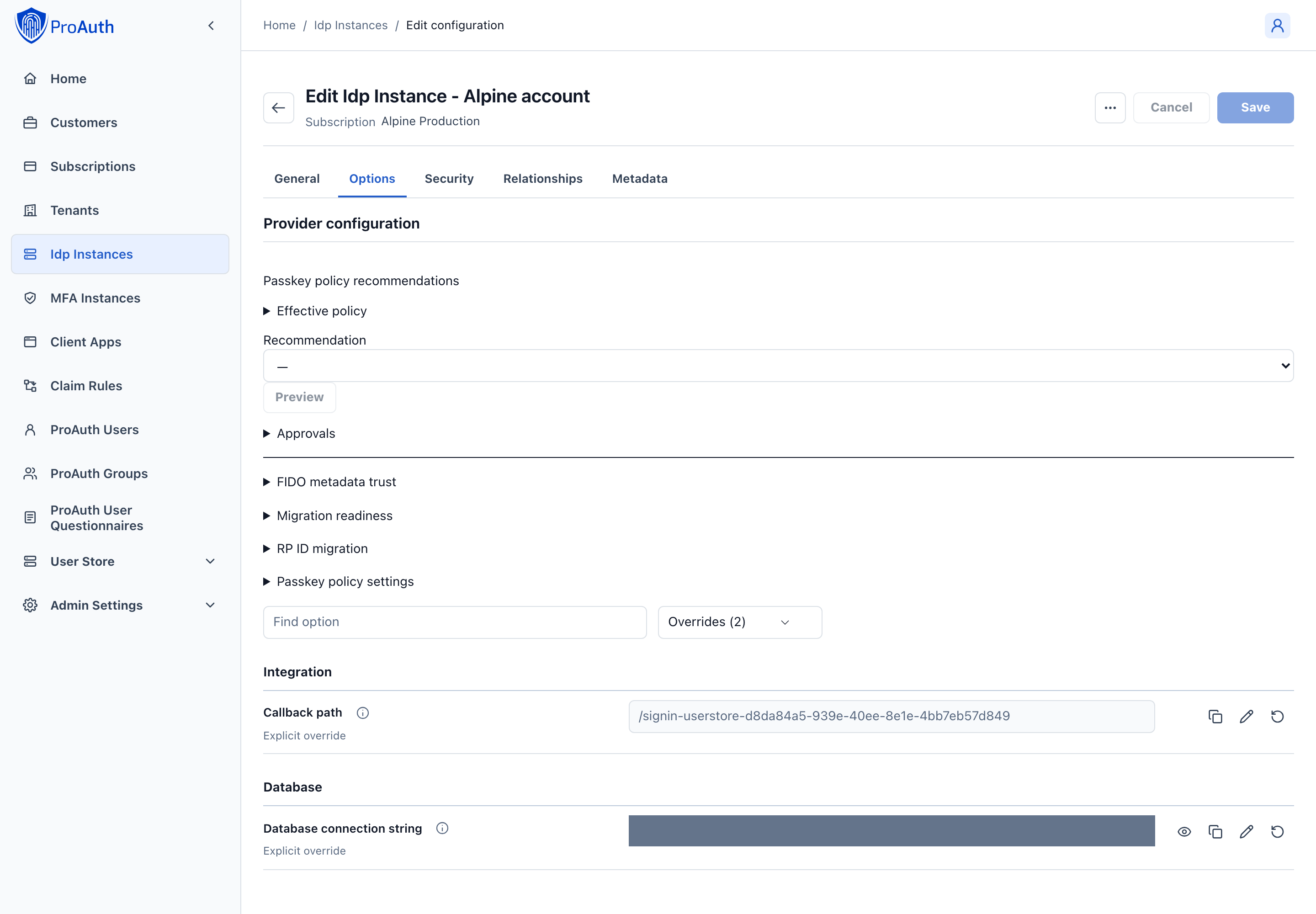Open Customers in the sidebar
Viewport: 1316px width, 914px height.
(120, 122)
